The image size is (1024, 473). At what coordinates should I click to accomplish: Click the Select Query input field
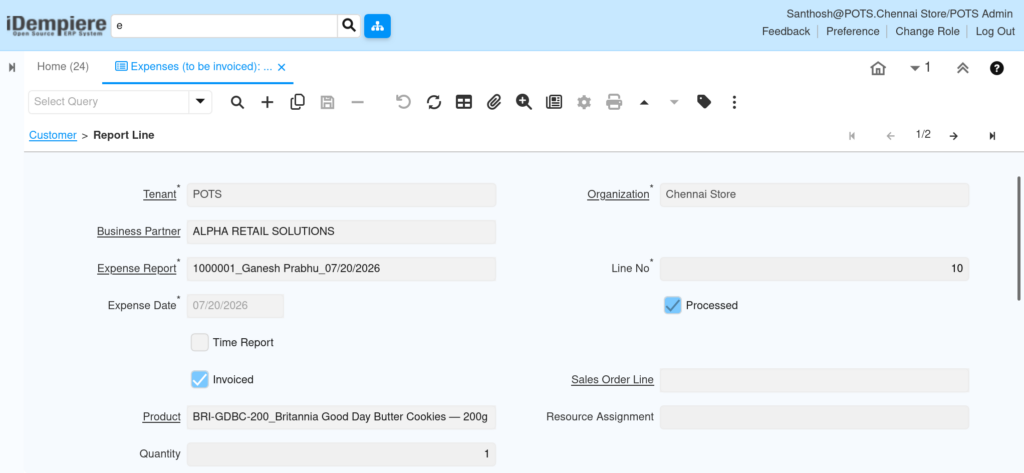[x=109, y=102]
